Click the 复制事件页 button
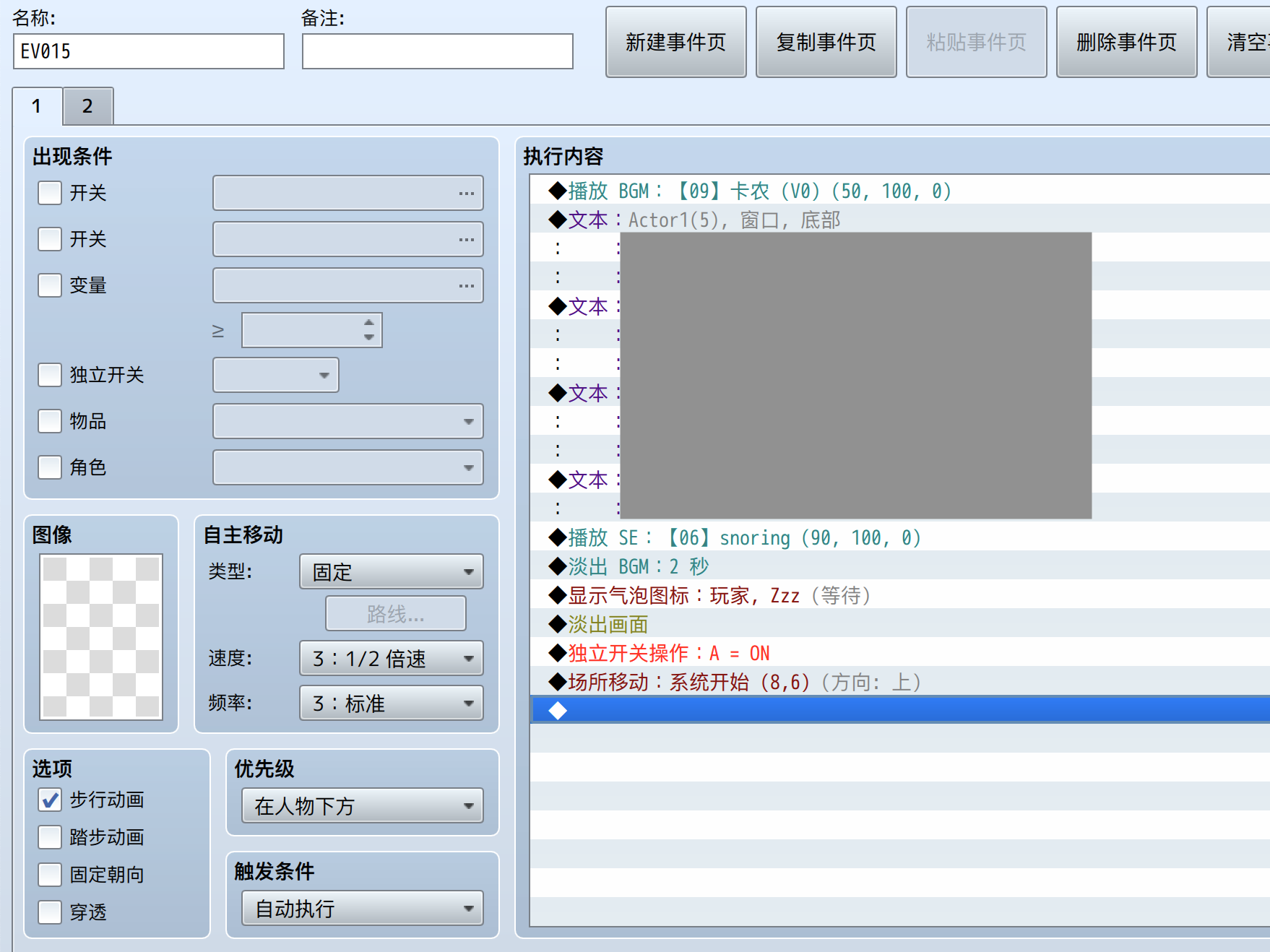Screen dimensions: 1270x952 coord(826,42)
